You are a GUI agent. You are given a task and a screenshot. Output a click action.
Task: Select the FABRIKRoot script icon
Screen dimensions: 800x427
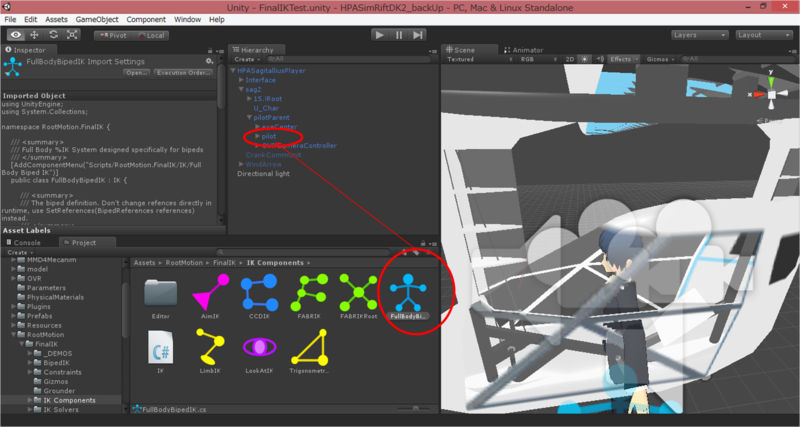[x=358, y=292]
